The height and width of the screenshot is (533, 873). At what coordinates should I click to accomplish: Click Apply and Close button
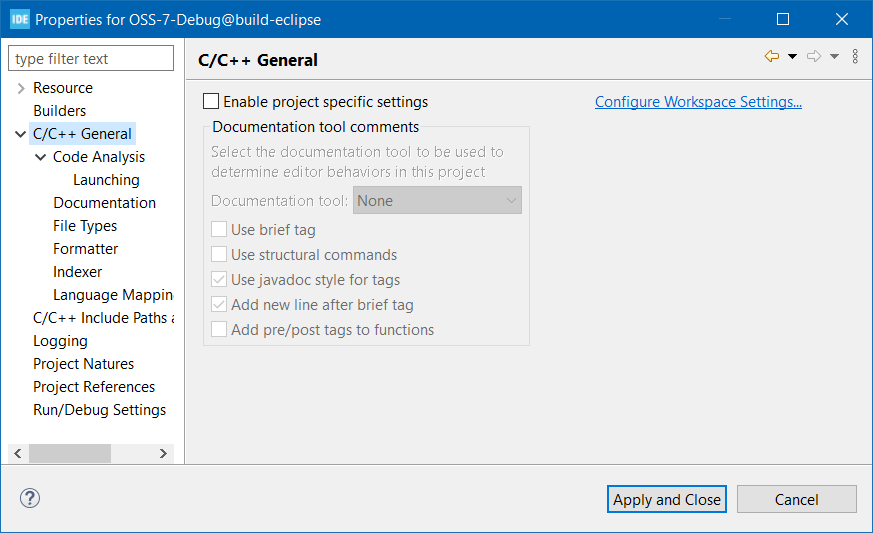click(666, 500)
